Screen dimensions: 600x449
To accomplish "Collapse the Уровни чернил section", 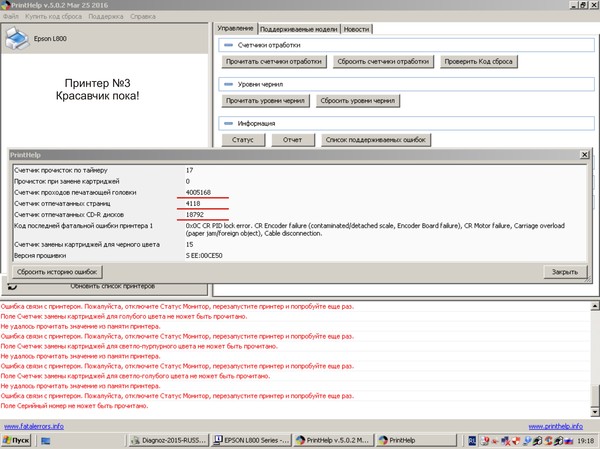I will tap(229, 84).
